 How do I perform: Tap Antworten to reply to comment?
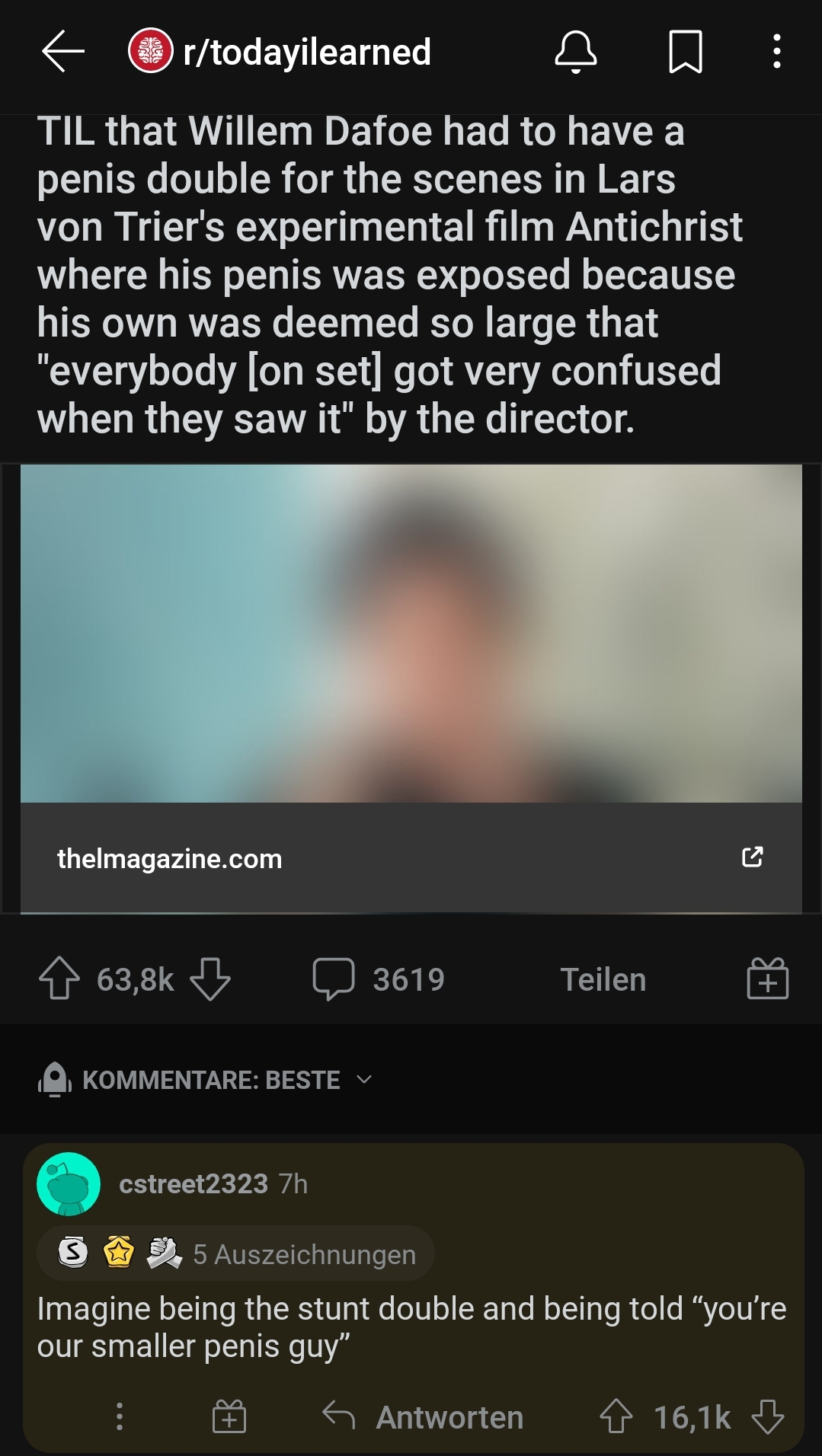pos(423,1417)
